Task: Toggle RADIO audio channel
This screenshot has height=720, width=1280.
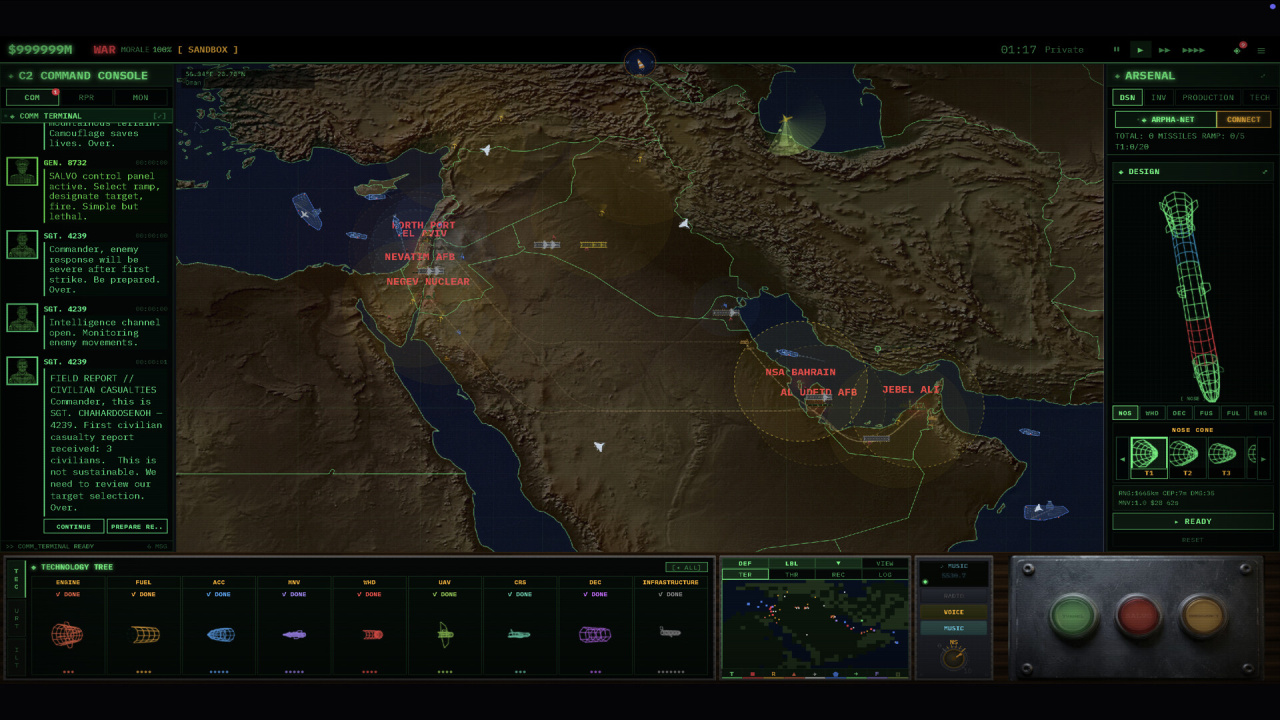Action: click(954, 596)
